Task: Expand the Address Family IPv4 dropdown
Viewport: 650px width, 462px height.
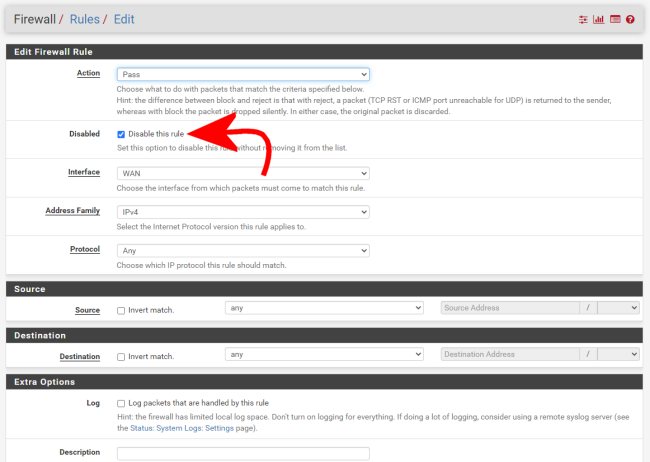Action: [x=243, y=212]
